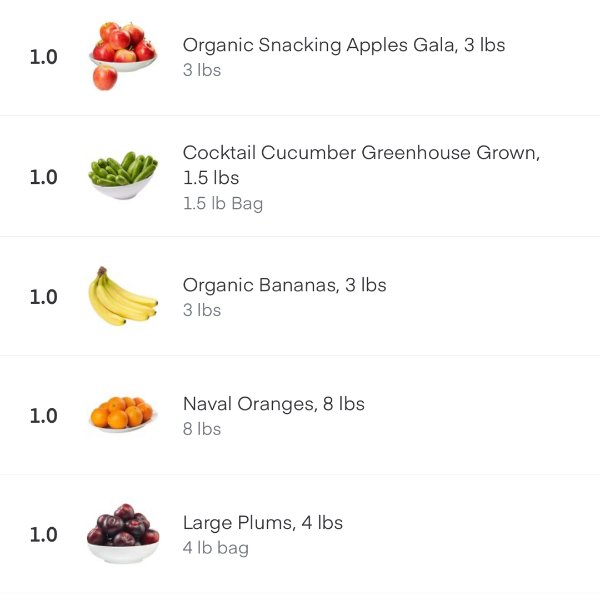Click the 3 lbs subtitle under apples
The image size is (600, 600).
point(202,70)
